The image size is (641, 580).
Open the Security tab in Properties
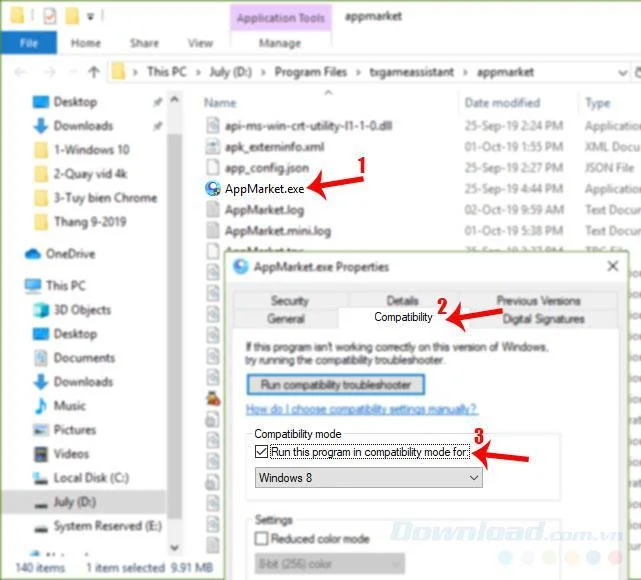pos(290,301)
